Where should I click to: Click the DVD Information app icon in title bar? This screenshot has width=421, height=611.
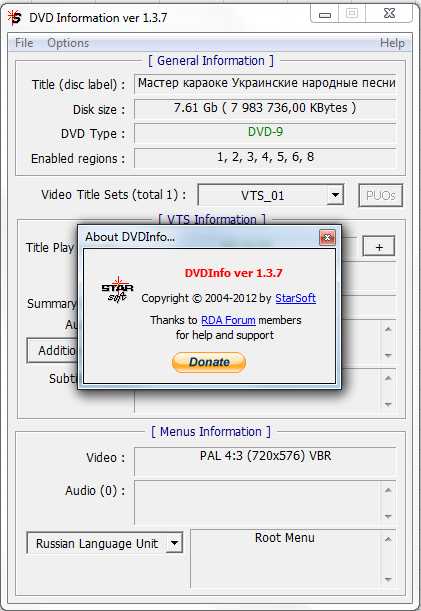(x=15, y=18)
